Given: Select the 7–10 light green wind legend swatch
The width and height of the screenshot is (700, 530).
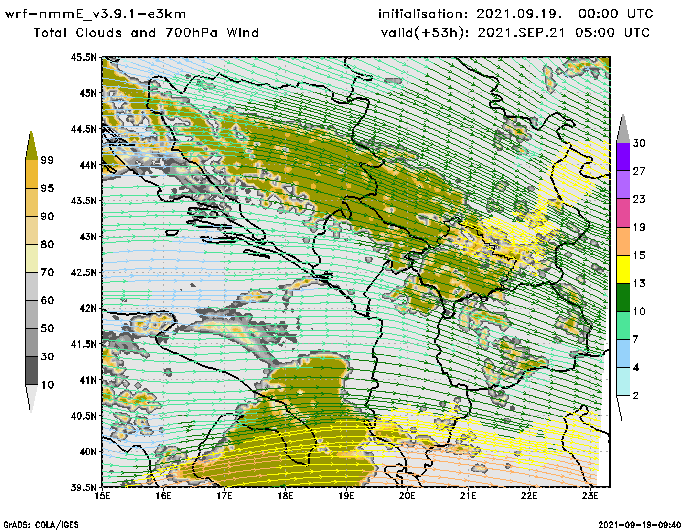Looking at the screenshot, I should tap(623, 326).
